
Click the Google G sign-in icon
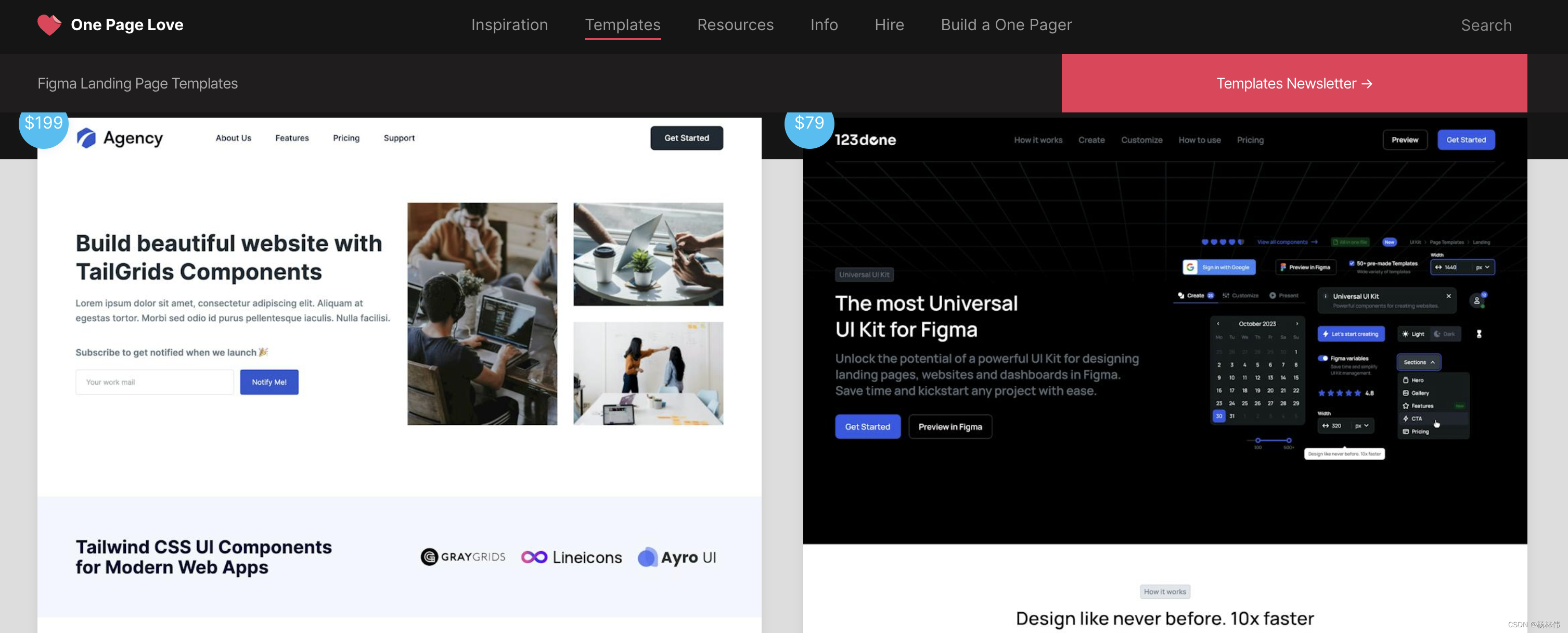coord(1190,267)
